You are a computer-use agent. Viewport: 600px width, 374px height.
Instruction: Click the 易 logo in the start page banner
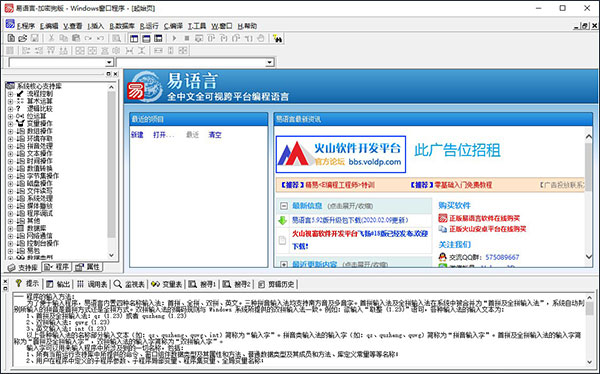(x=135, y=91)
